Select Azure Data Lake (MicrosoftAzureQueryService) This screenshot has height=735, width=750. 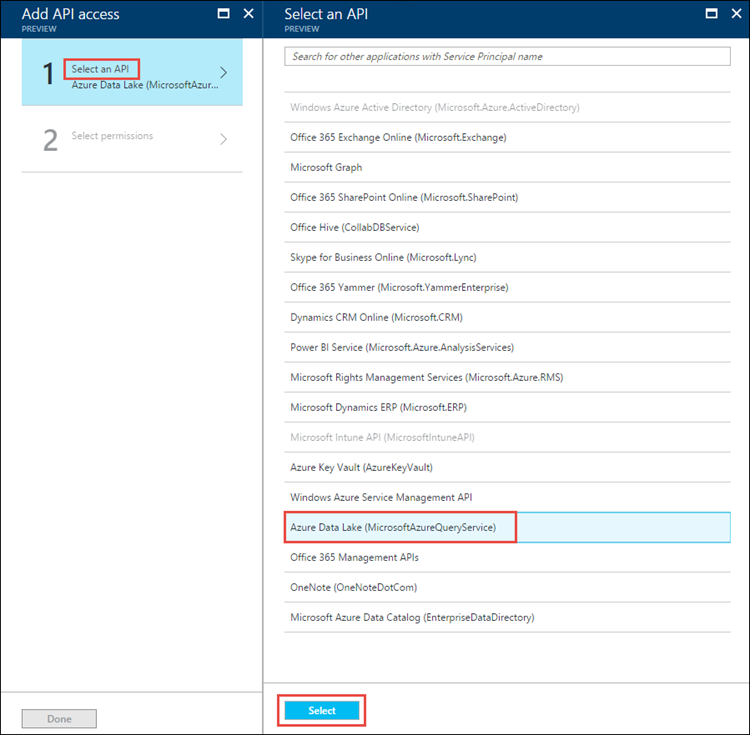(507, 527)
